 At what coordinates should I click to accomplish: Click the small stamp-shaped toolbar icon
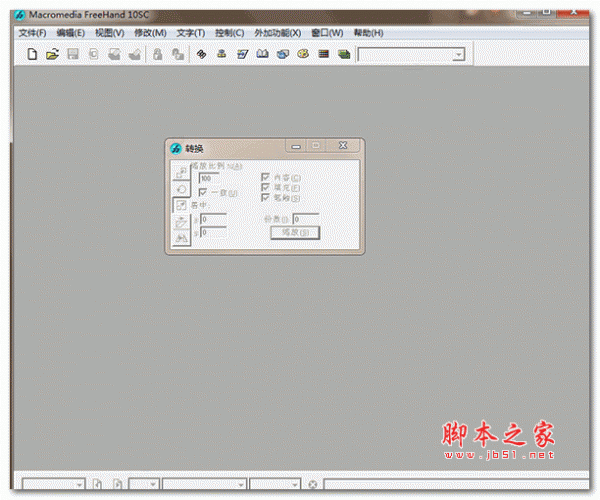[x=222, y=54]
